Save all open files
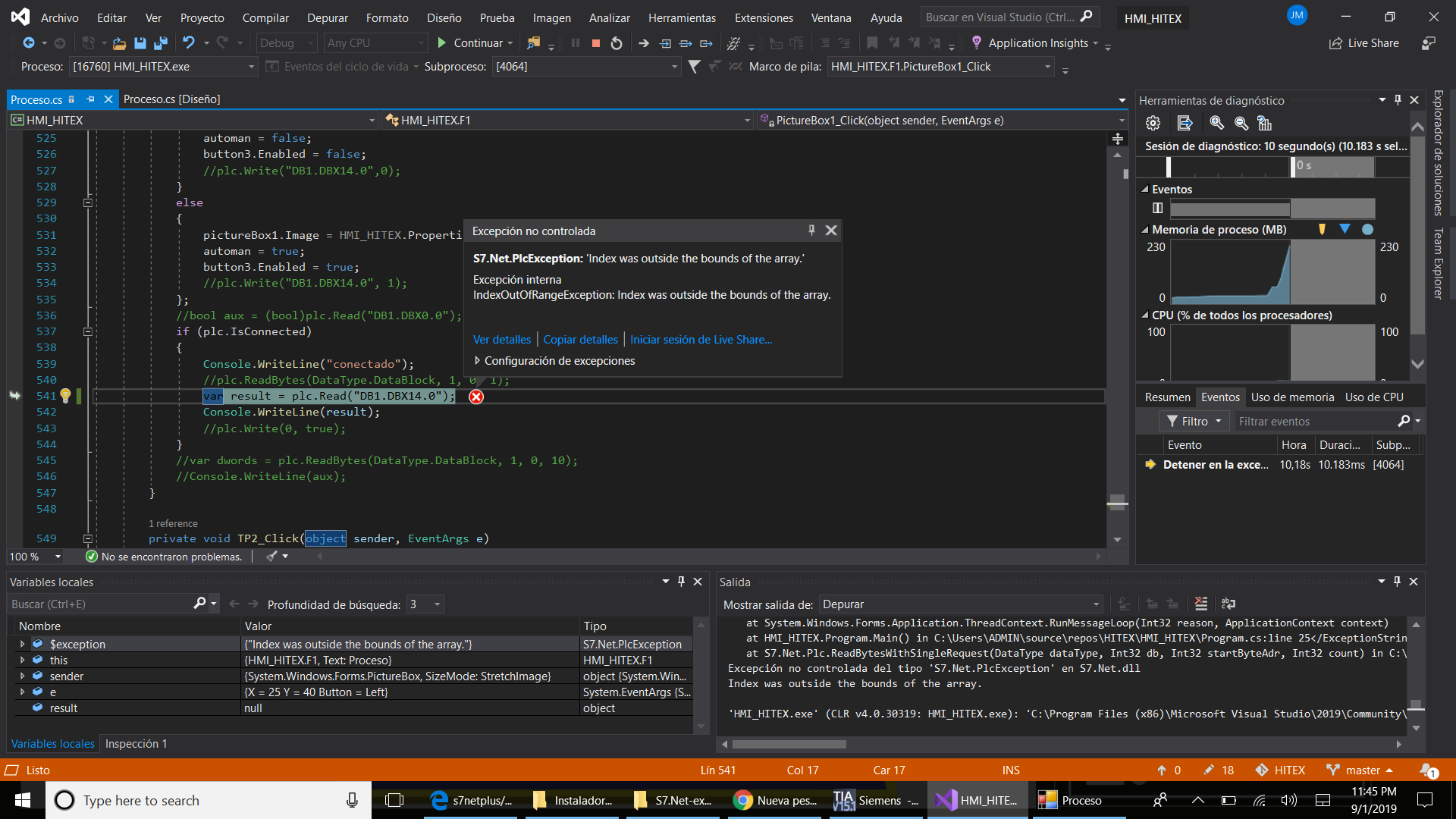Image resolution: width=1456 pixels, height=819 pixels. pos(160,43)
